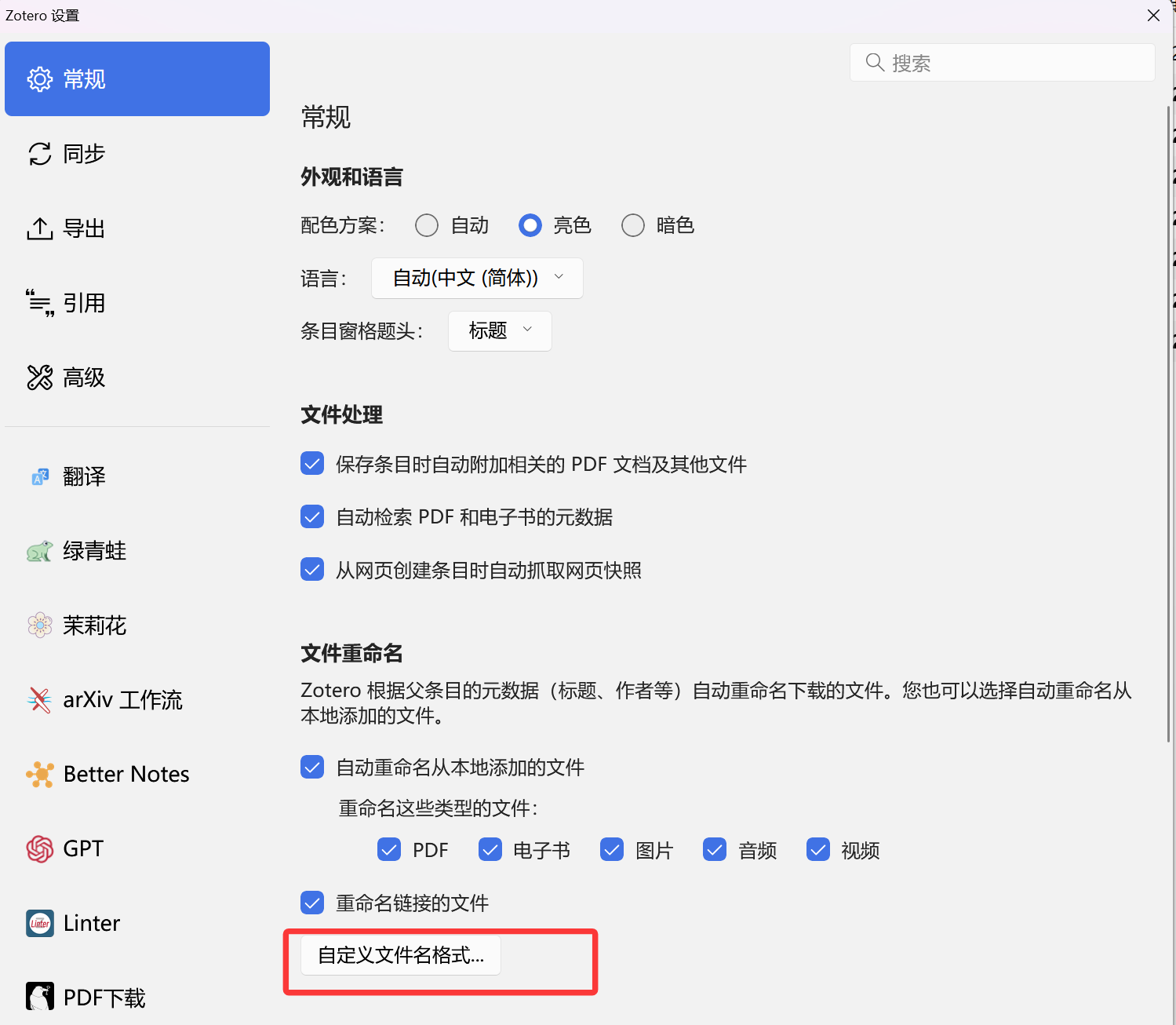Open the Sync (同步) settings icon
The image size is (1176, 1025).
[40, 154]
